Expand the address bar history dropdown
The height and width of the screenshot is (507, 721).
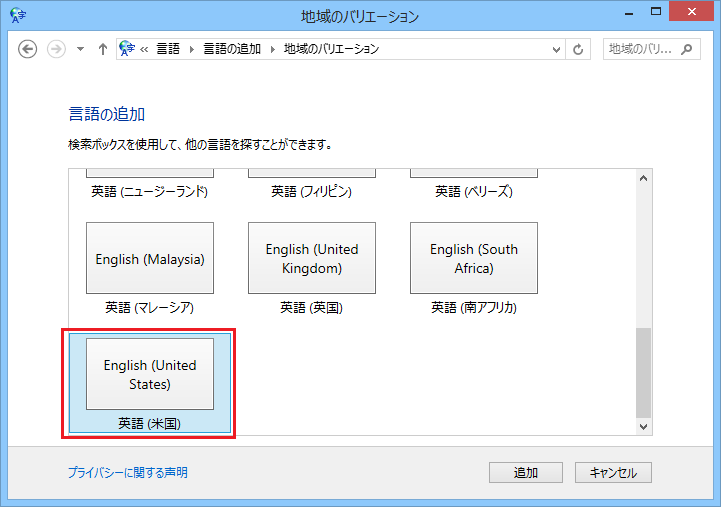tap(557, 49)
